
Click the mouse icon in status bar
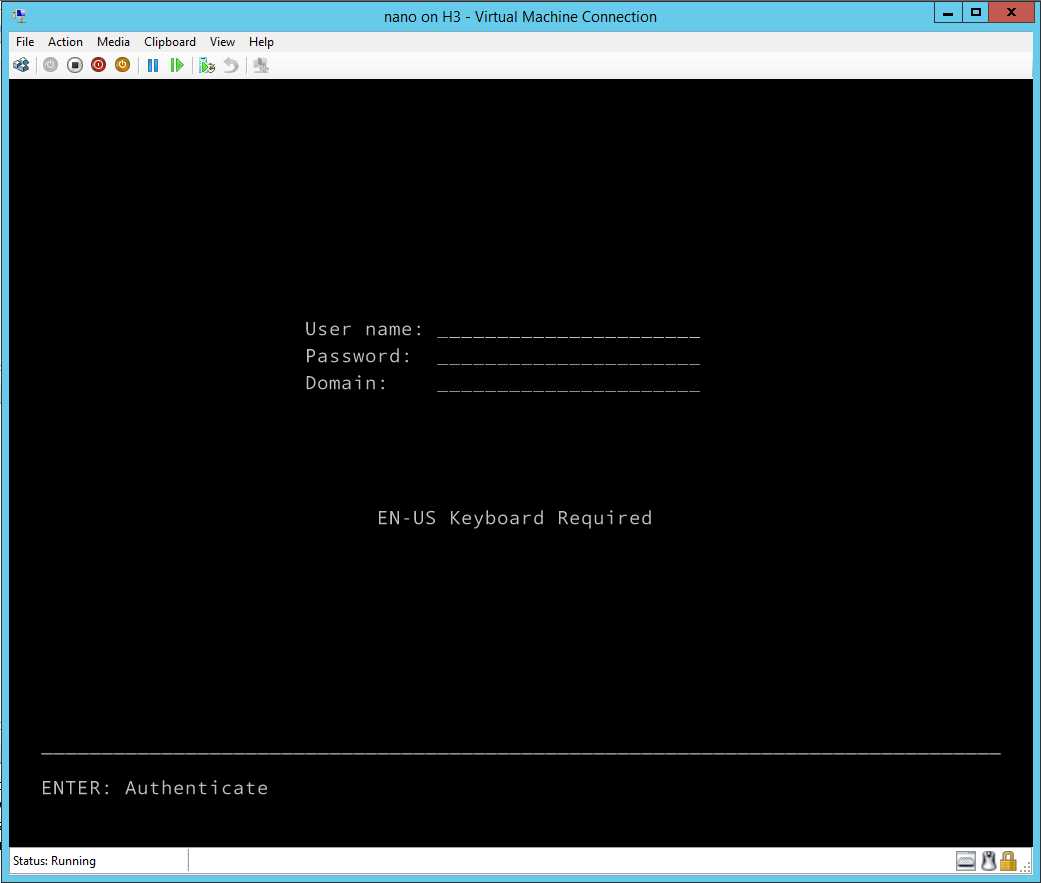989,861
